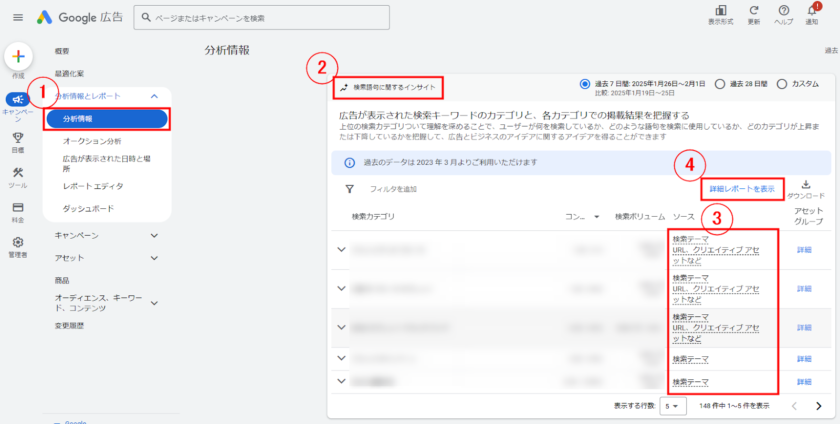Select the 過去 7 日間 radio button
The image size is (840, 424).
point(586,84)
